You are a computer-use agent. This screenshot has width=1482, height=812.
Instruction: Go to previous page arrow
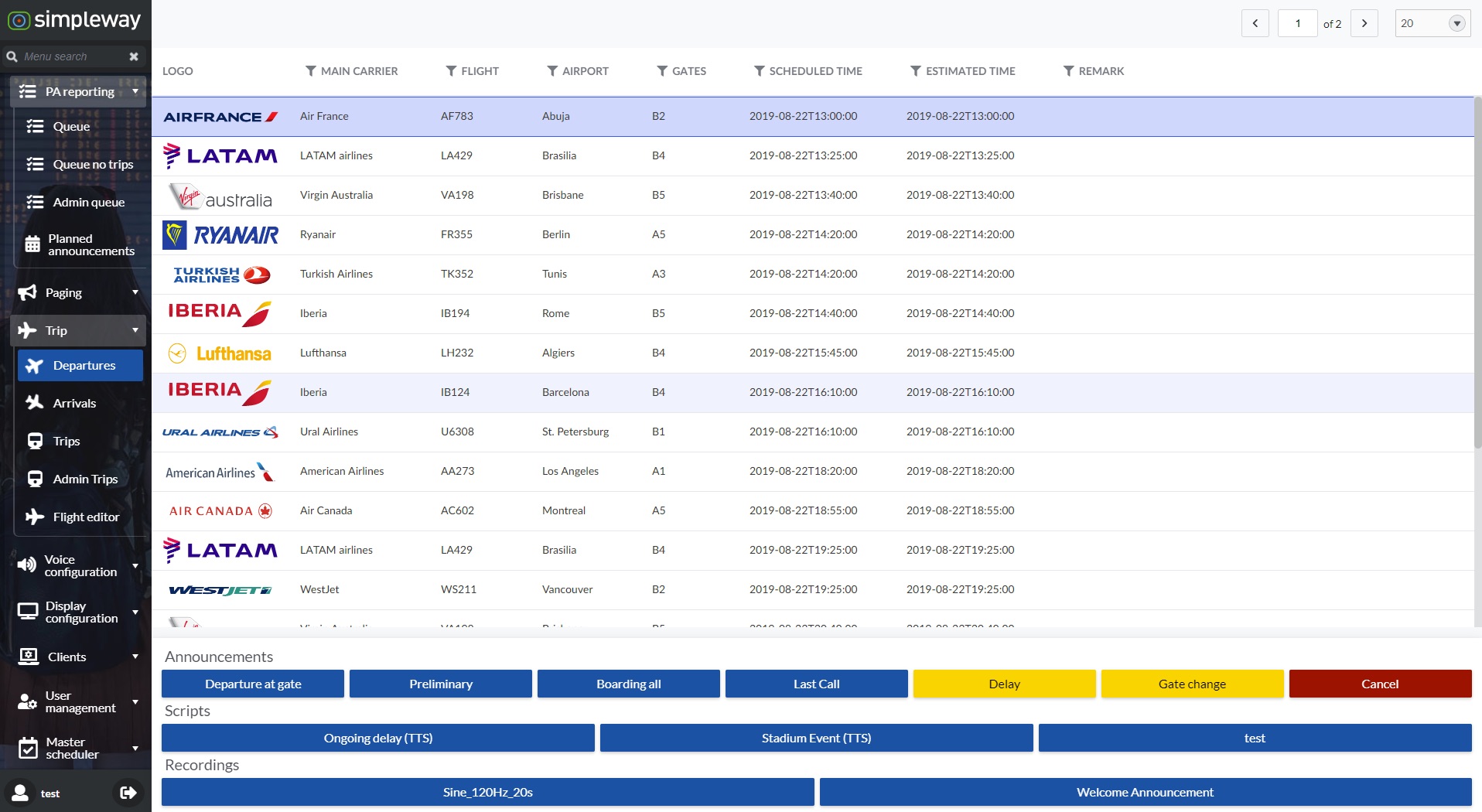[1255, 23]
